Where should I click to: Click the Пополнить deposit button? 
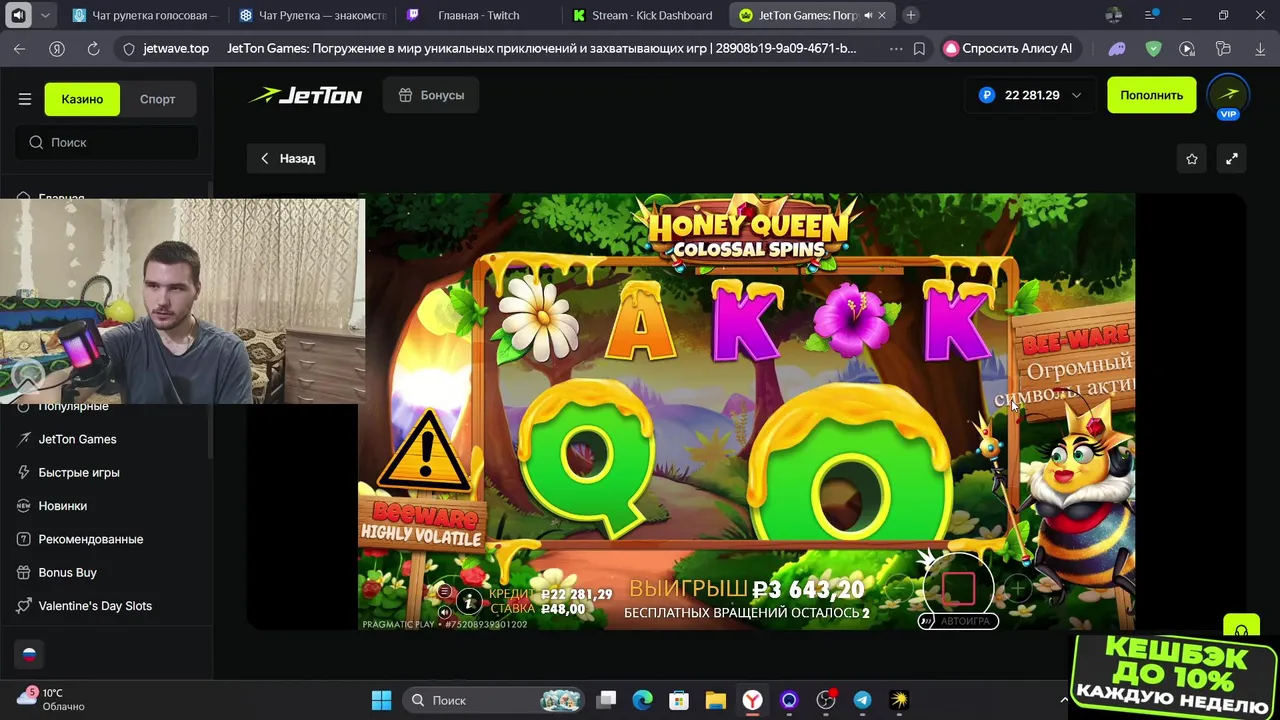[1151, 95]
